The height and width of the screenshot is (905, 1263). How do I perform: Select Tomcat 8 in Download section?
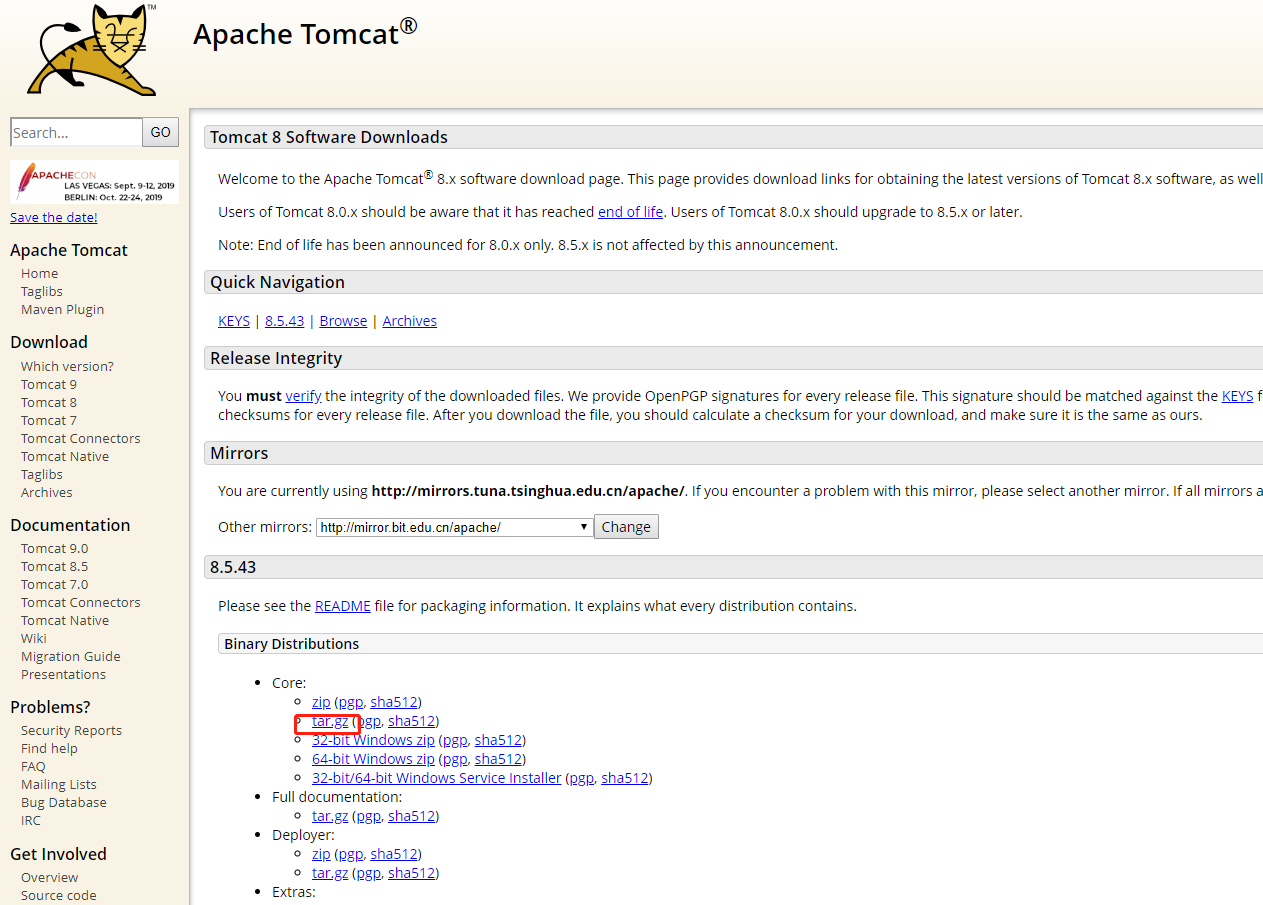pyautogui.click(x=49, y=402)
